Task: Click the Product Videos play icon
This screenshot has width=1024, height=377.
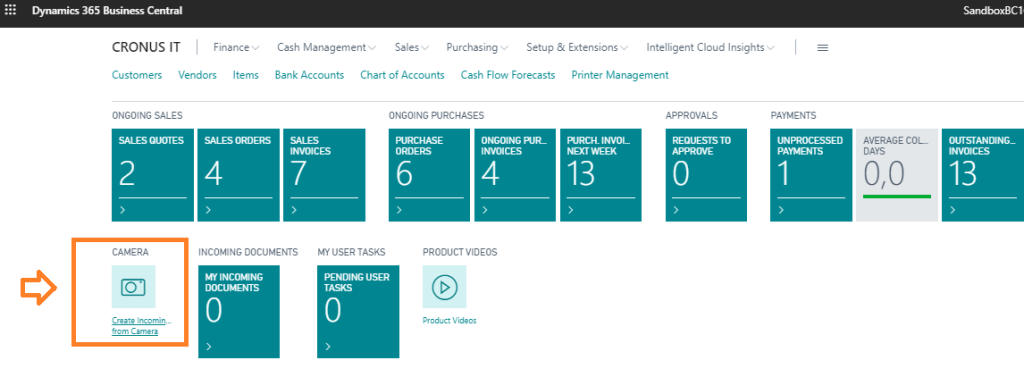Action: (x=444, y=286)
